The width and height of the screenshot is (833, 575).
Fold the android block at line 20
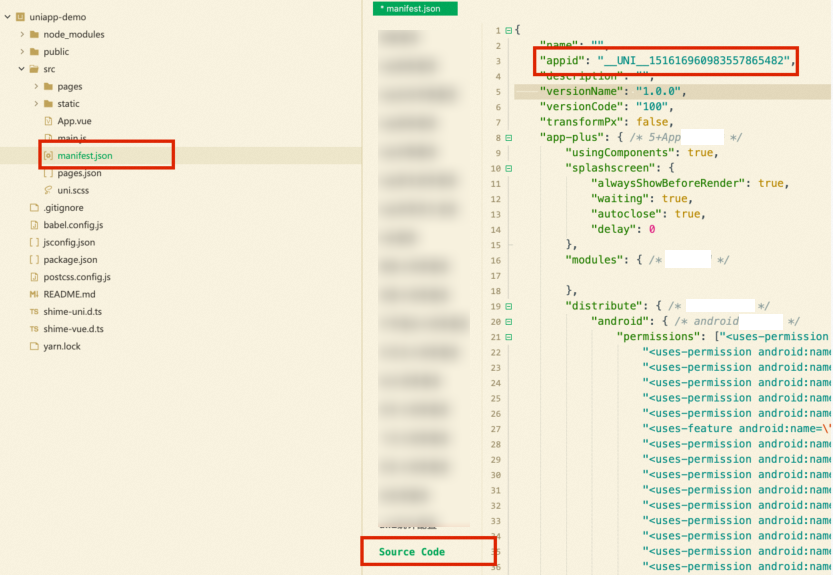click(508, 322)
